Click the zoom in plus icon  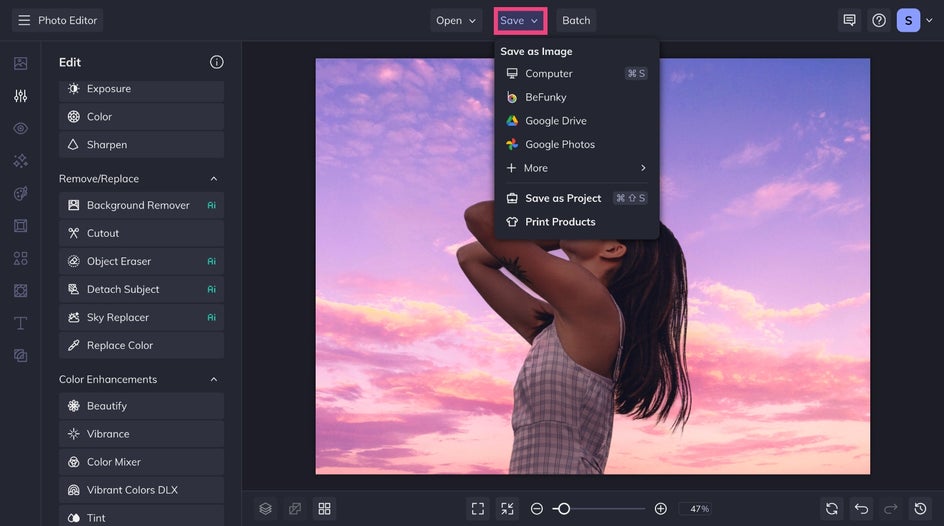point(660,509)
